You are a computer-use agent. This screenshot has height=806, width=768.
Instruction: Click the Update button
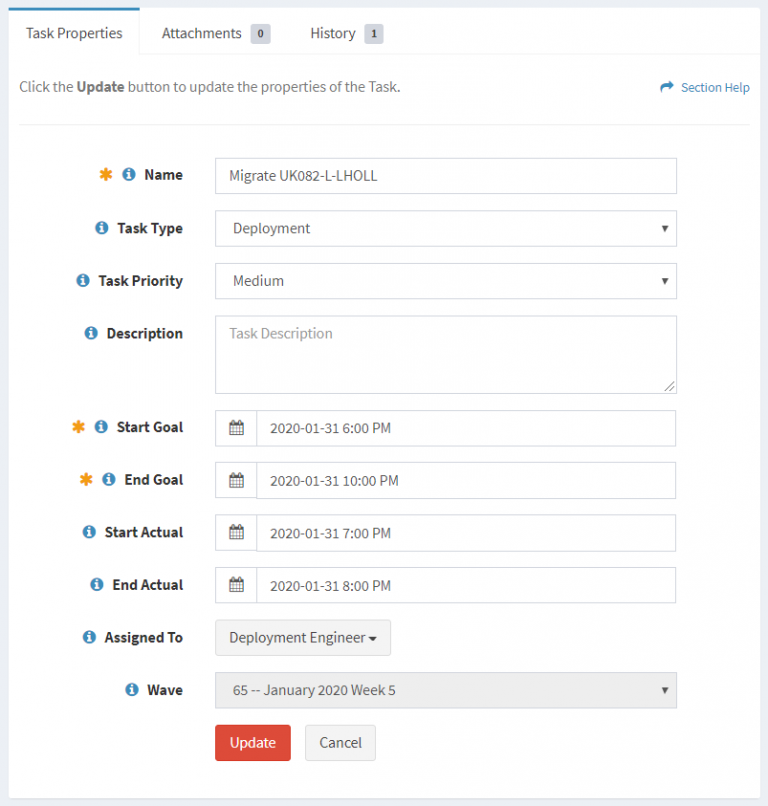(252, 743)
